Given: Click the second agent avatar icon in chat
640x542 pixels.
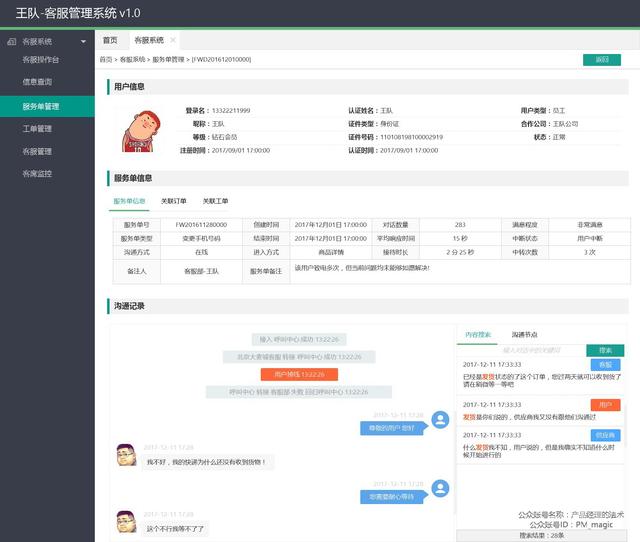Looking at the screenshot, I should (x=440, y=488).
